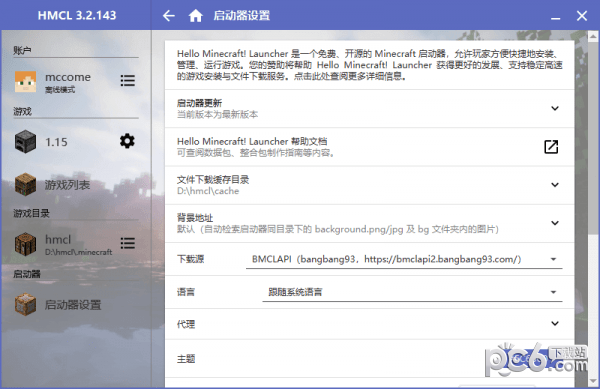
Task: Open the 下载源 BMCLAPI dropdown
Action: [x=404, y=260]
